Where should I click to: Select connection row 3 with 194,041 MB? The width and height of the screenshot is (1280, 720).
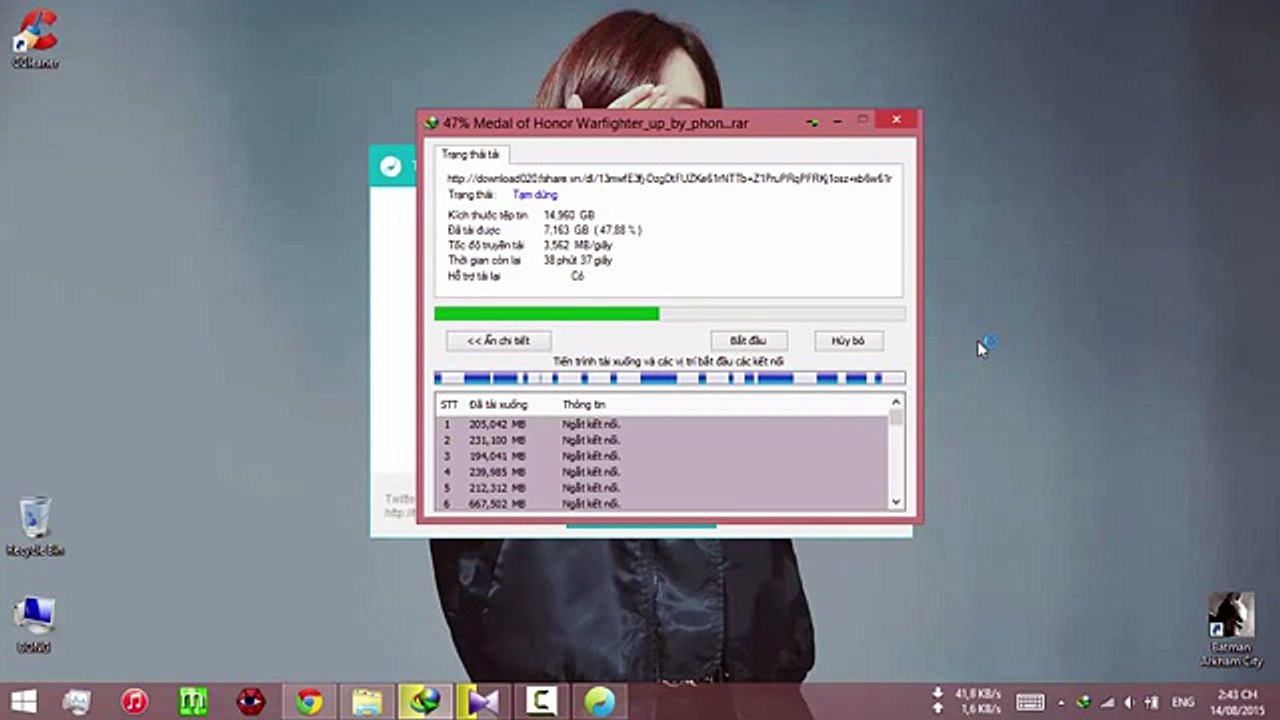662,456
